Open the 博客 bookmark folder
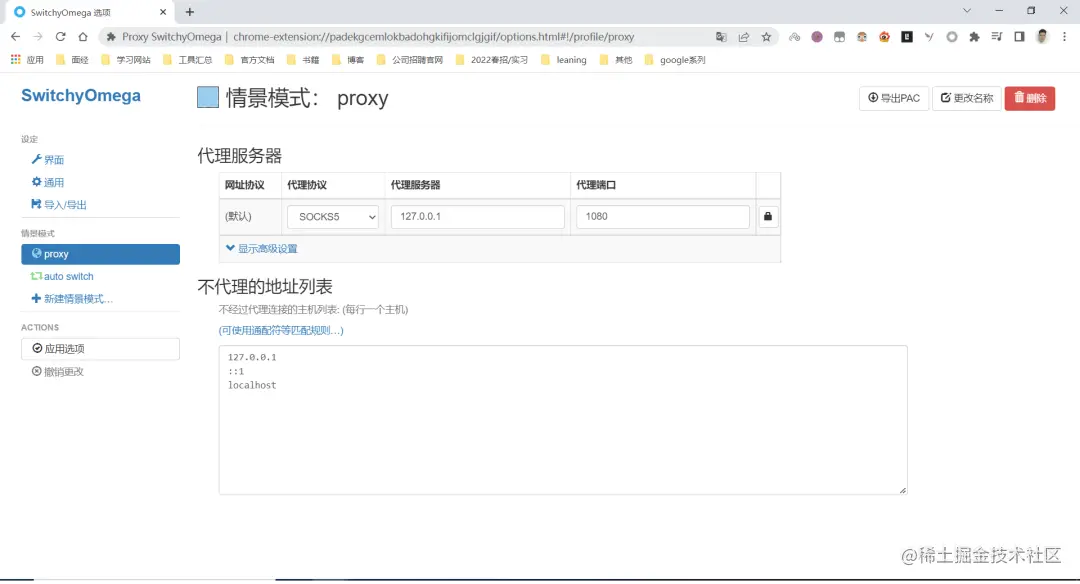 (348, 60)
